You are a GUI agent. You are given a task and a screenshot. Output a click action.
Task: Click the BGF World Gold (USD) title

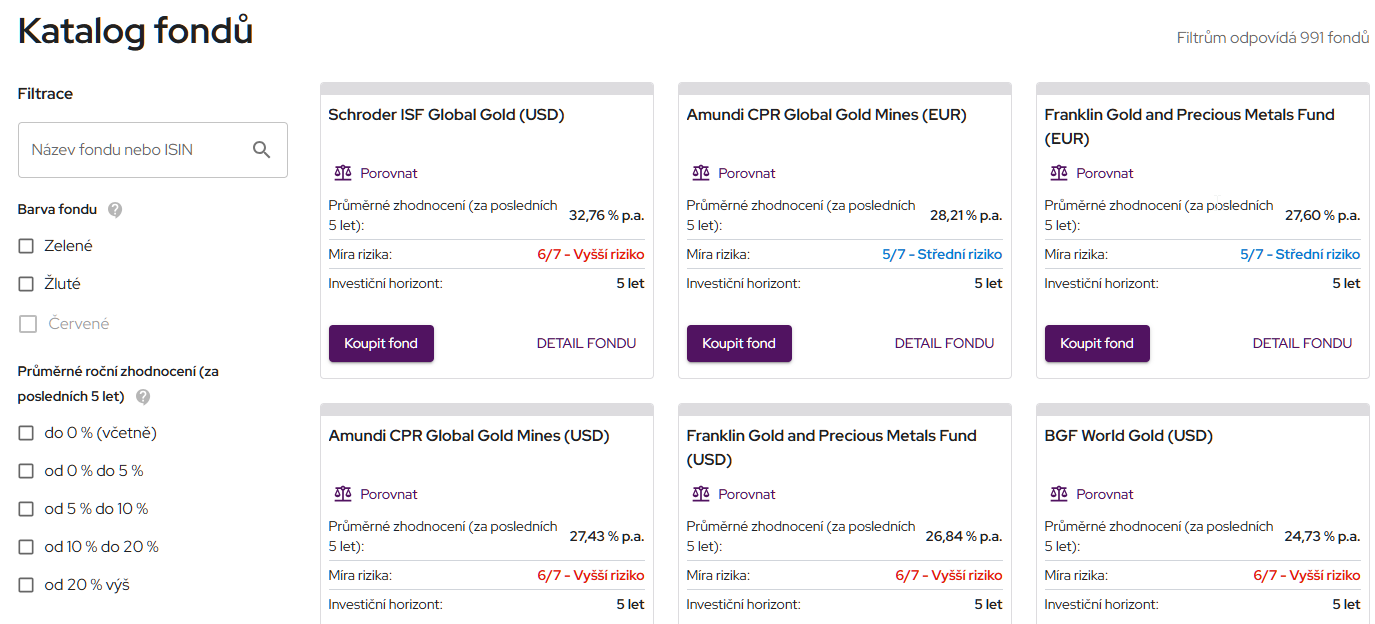(x=1128, y=436)
